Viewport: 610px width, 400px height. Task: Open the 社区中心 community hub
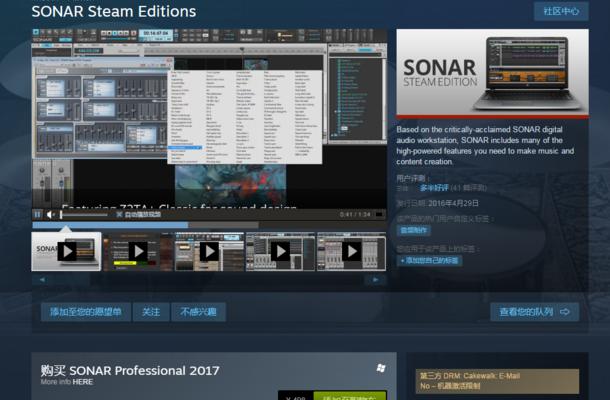(561, 11)
